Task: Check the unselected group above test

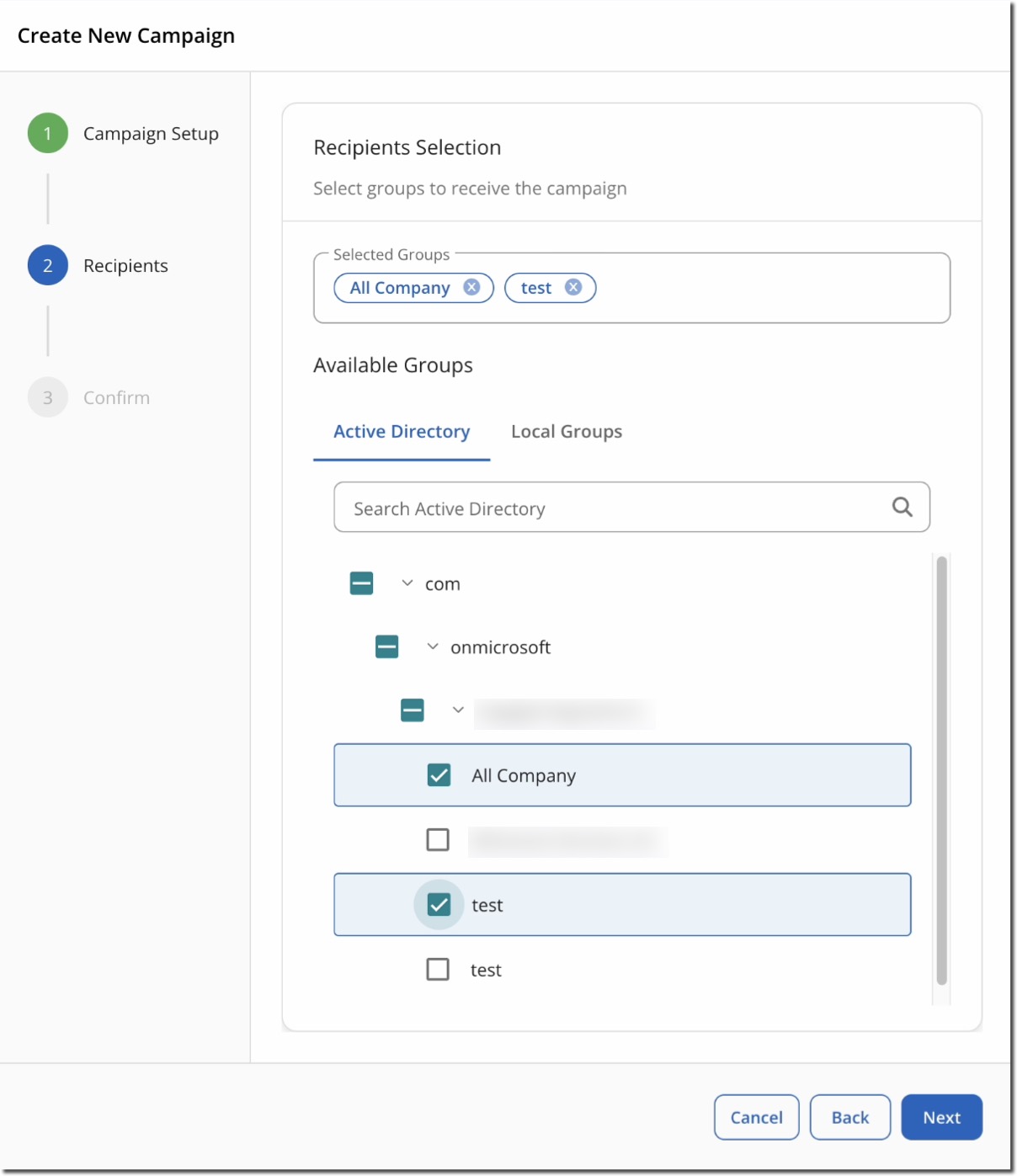Action: tap(439, 839)
